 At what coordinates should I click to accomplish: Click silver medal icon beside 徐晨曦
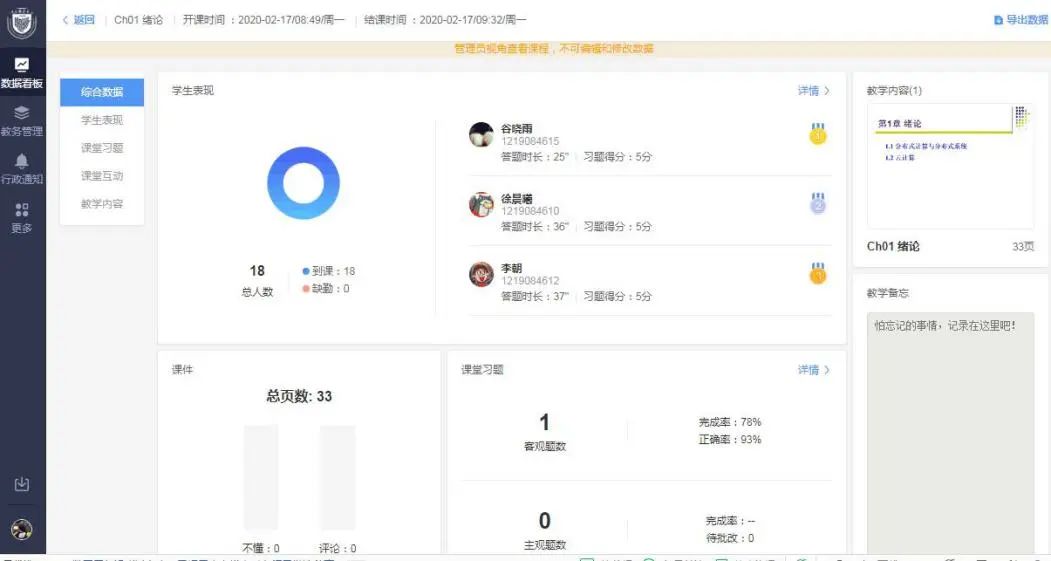point(818,203)
